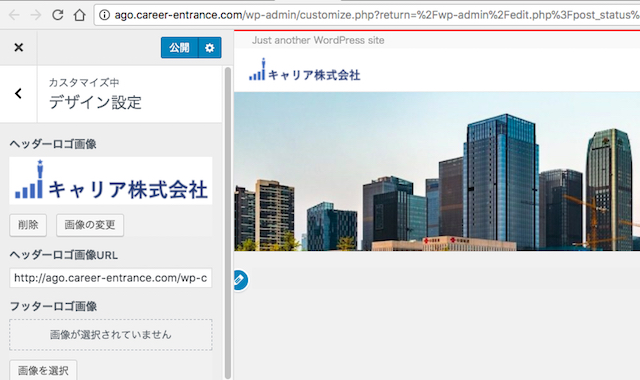Click the ヘッダーロゴ画像URL label
Image resolution: width=640 pixels, height=380 pixels.
click(x=64, y=255)
